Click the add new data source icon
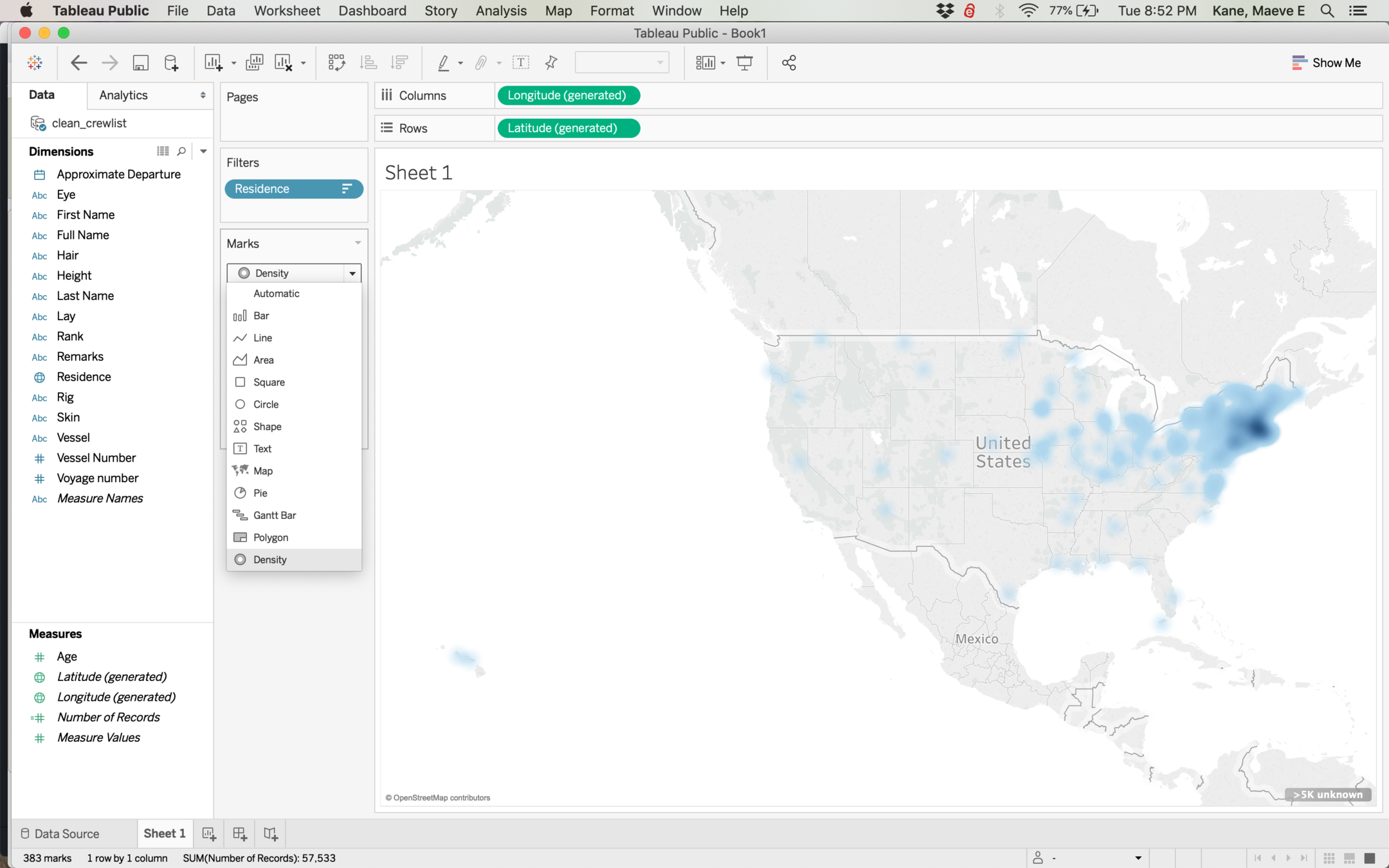 point(171,62)
